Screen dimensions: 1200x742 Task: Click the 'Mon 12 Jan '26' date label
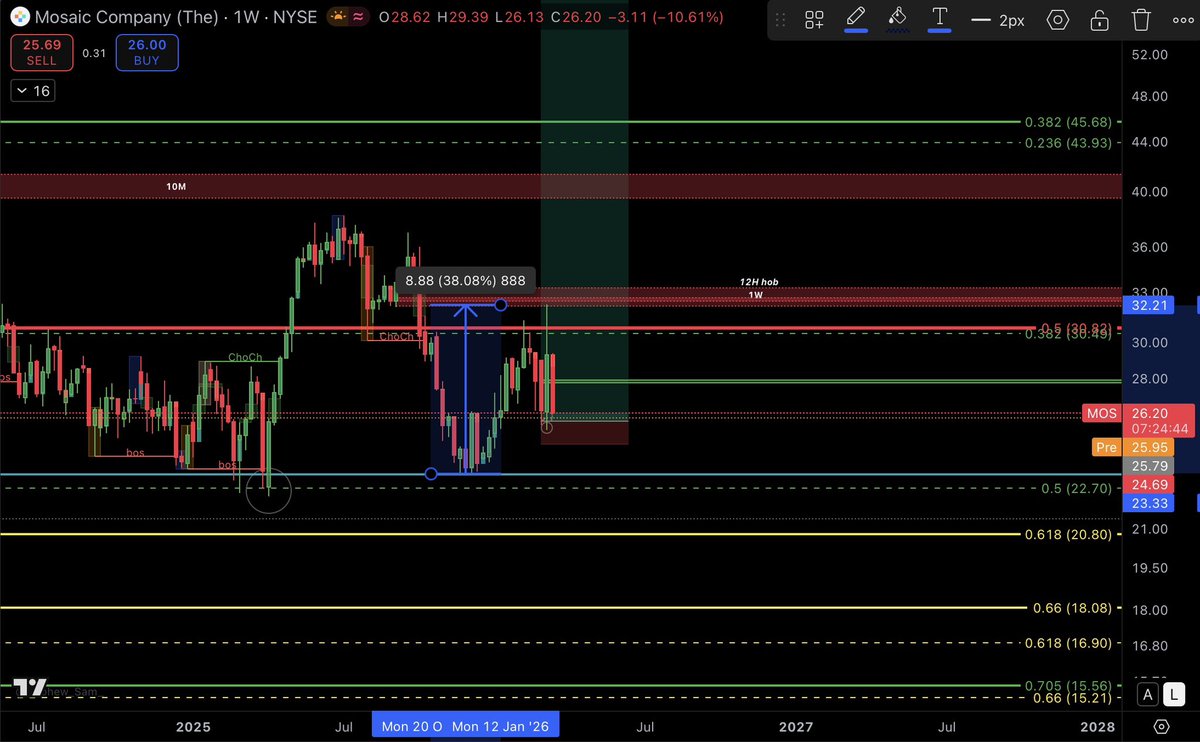pyautogui.click(x=503, y=726)
